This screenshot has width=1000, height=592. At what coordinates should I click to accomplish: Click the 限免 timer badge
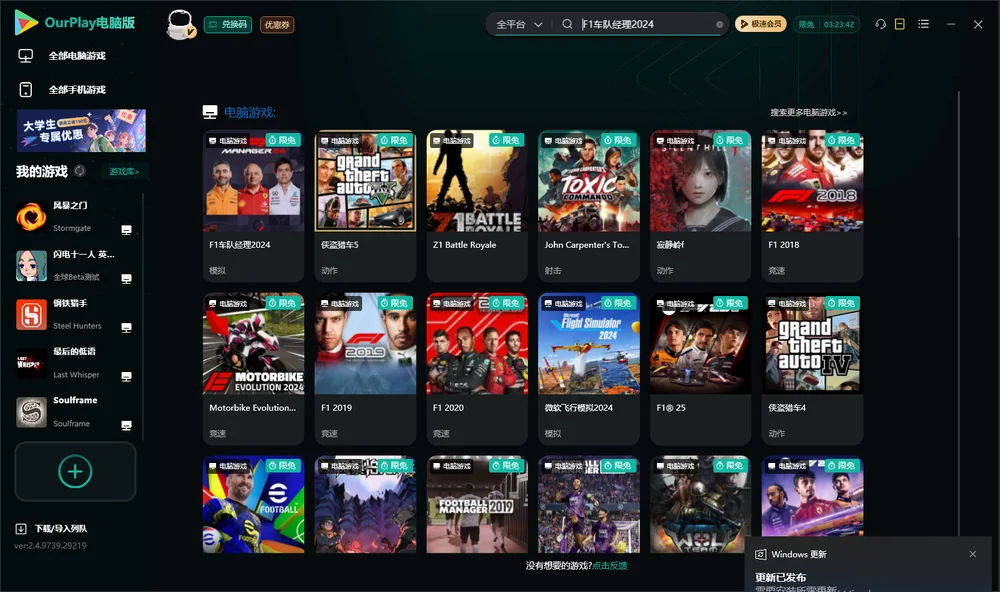click(826, 24)
